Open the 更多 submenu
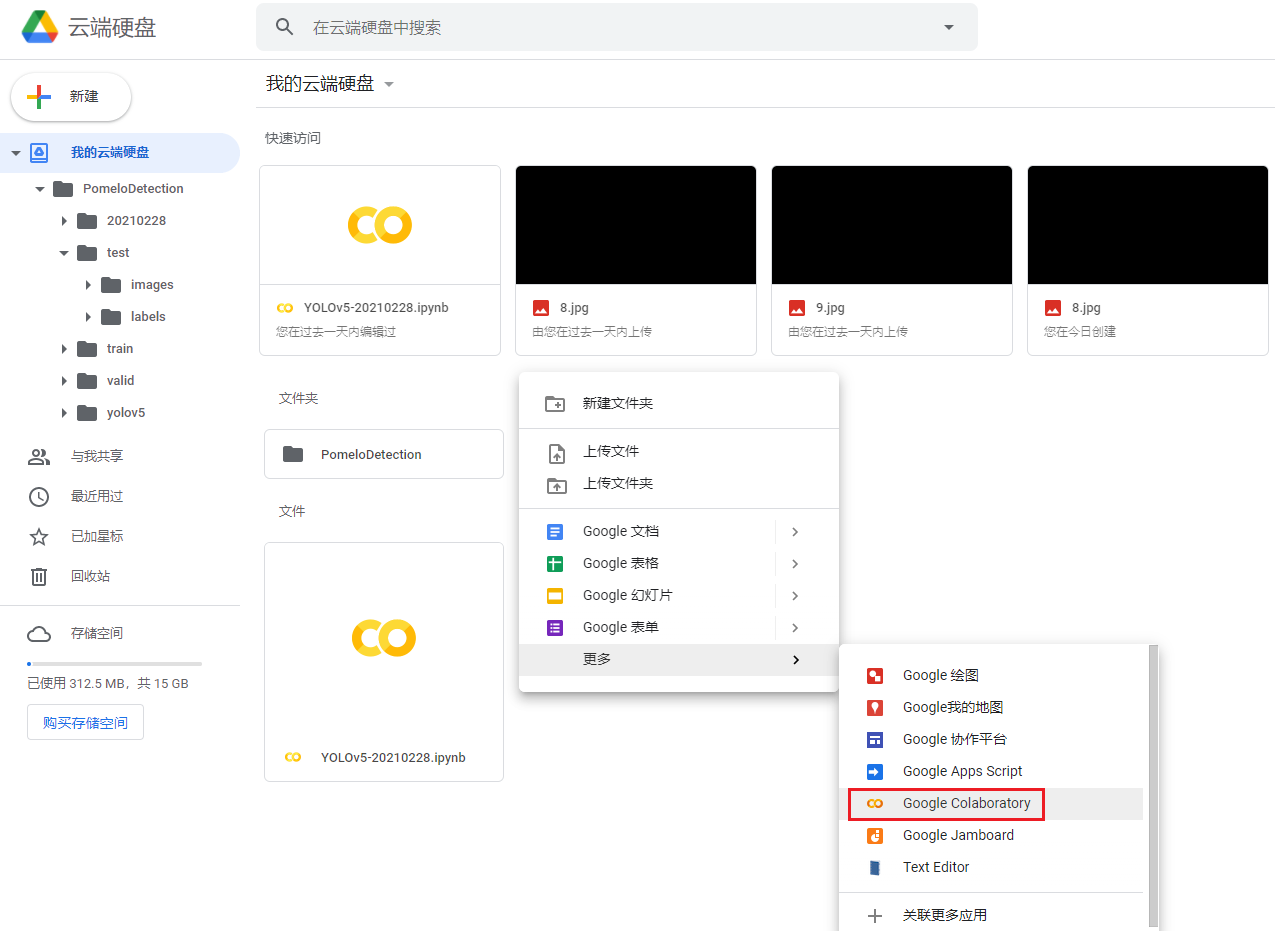The image size is (1275, 931). [x=678, y=659]
